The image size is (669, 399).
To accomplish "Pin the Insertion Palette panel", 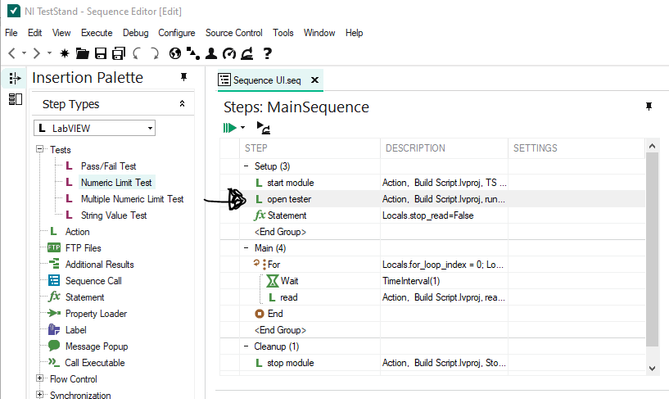I will tap(184, 77).
